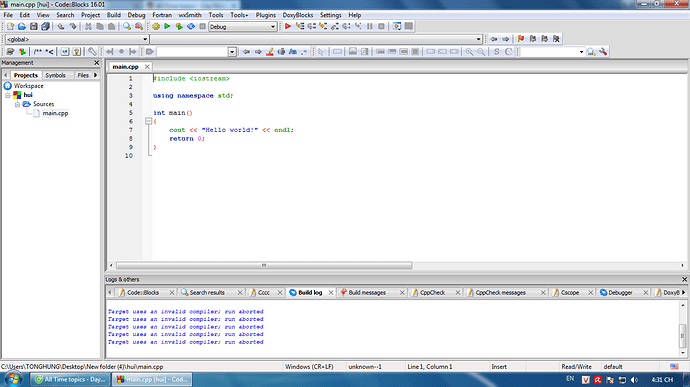The image size is (690, 387).
Task: Click the Replace icon
Action: (139, 27)
